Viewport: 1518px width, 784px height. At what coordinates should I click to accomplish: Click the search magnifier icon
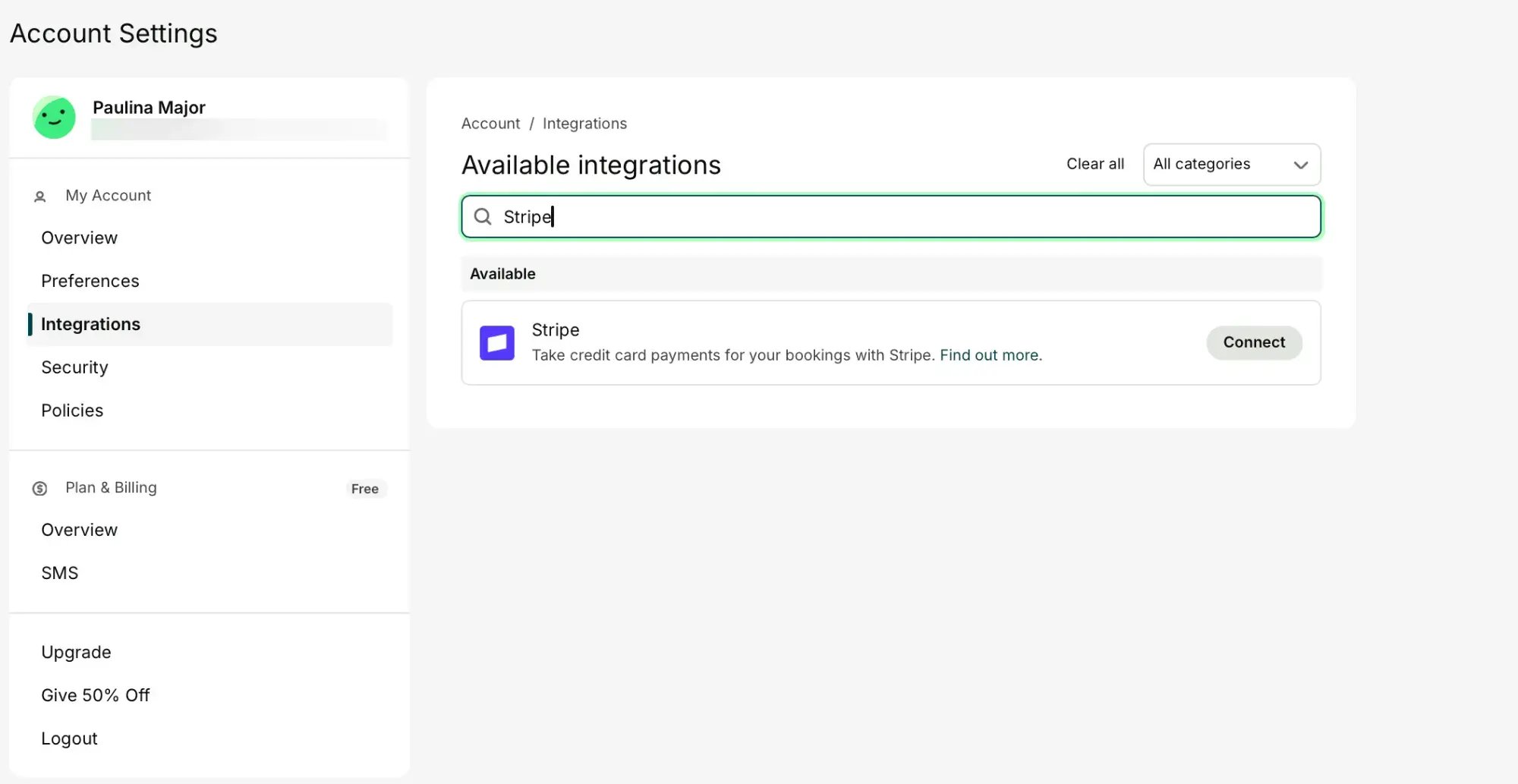(483, 217)
